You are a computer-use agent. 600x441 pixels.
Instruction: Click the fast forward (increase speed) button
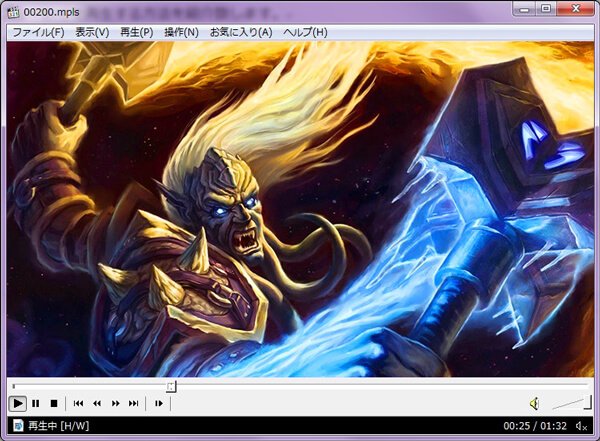tap(115, 403)
